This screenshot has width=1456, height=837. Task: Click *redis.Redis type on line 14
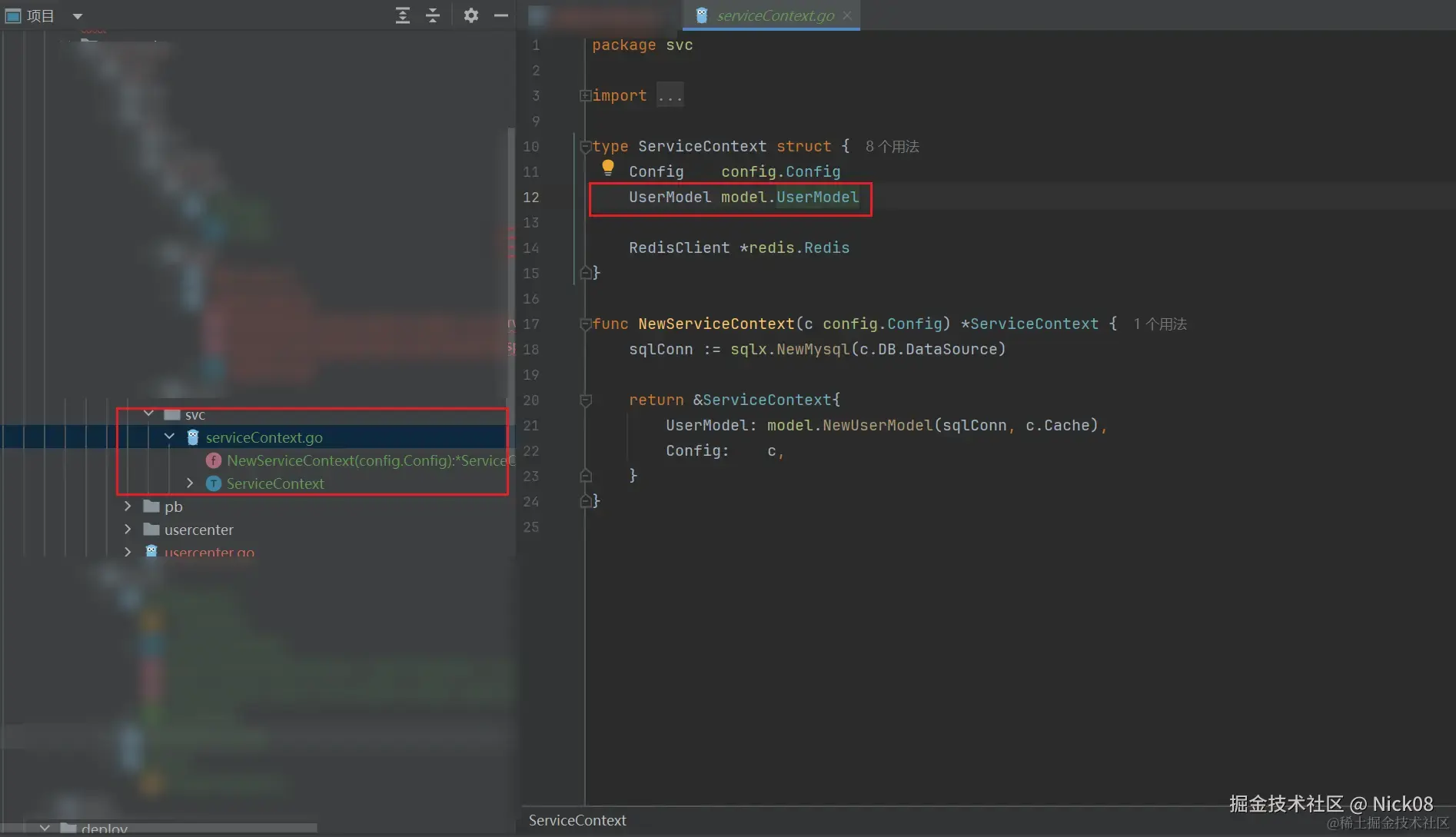click(794, 247)
